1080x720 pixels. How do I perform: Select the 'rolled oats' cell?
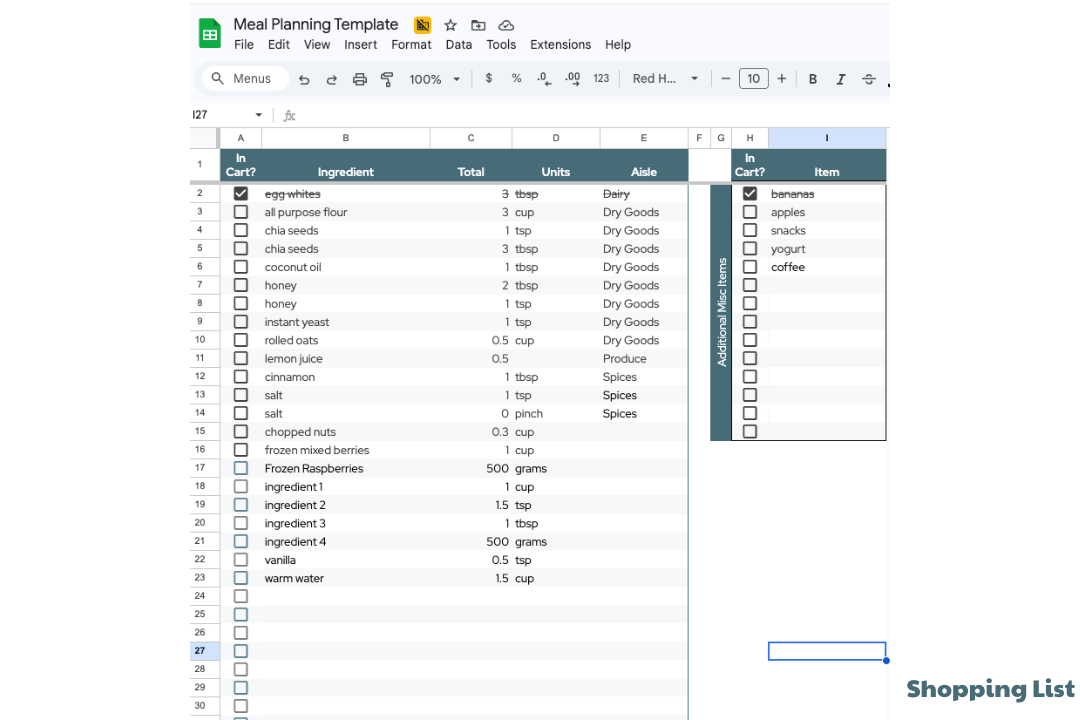[x=346, y=340]
